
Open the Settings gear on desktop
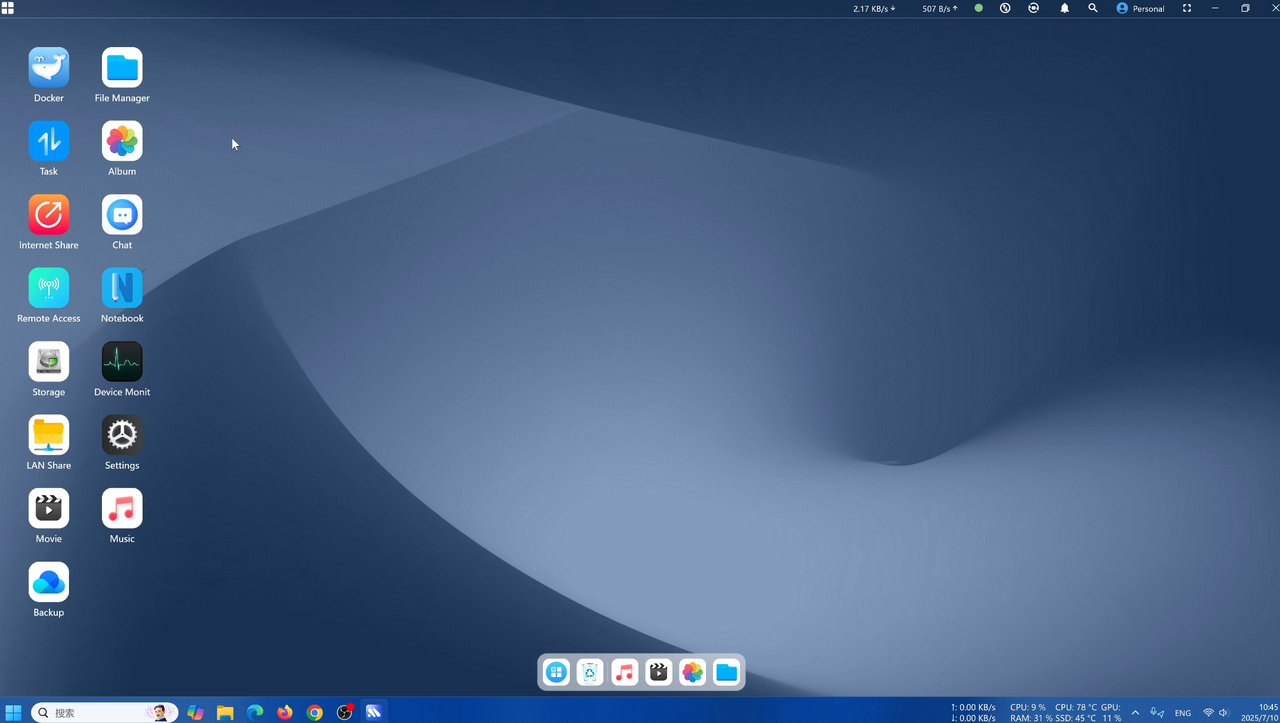pos(122,435)
